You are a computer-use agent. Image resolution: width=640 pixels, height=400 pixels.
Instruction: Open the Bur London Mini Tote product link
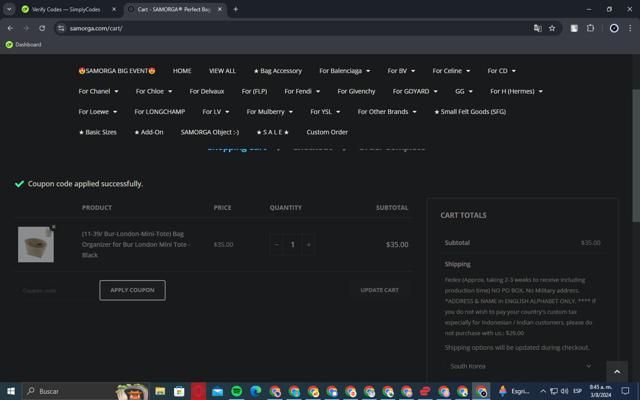(x=136, y=244)
